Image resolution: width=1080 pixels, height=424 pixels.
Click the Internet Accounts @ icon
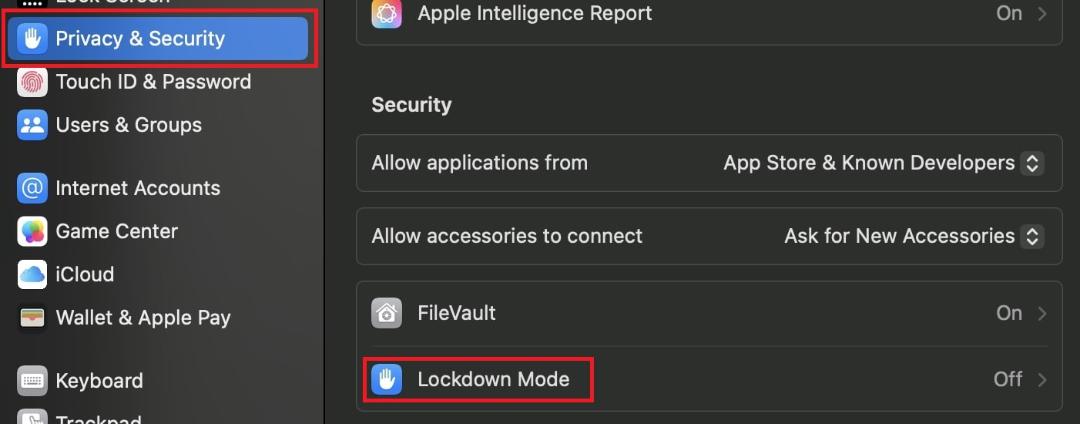point(32,189)
